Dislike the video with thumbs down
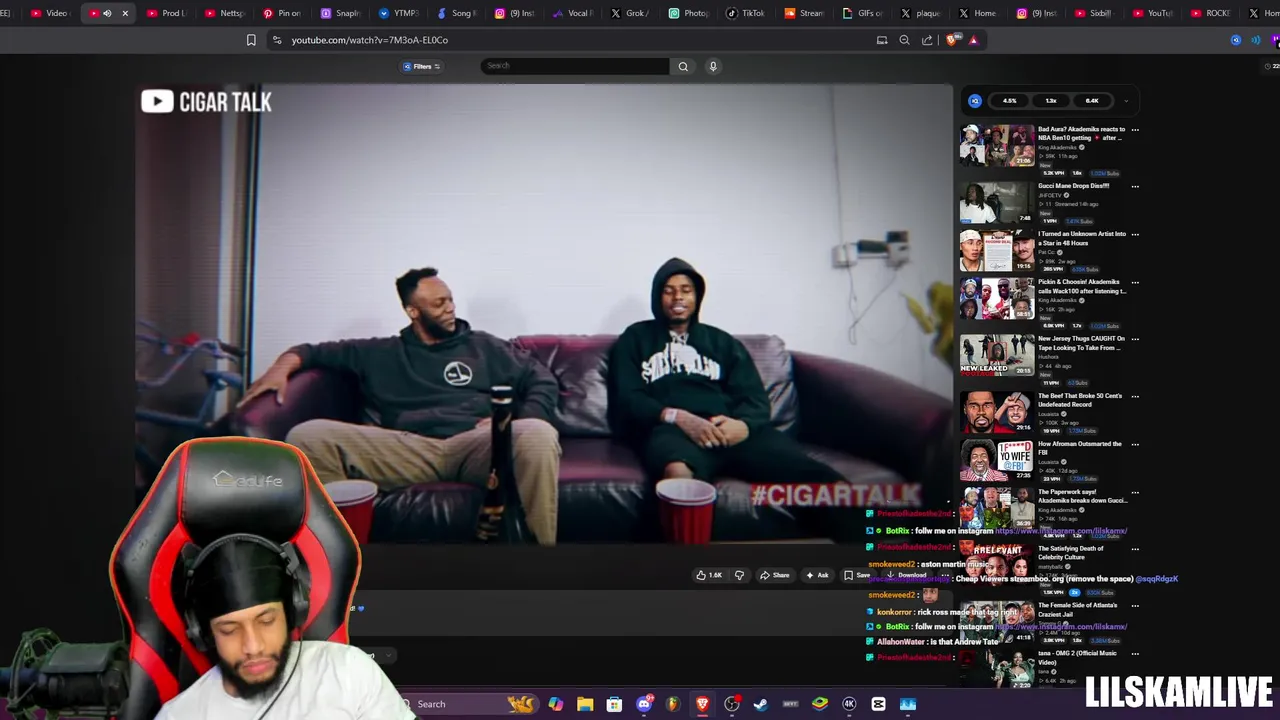 point(739,575)
